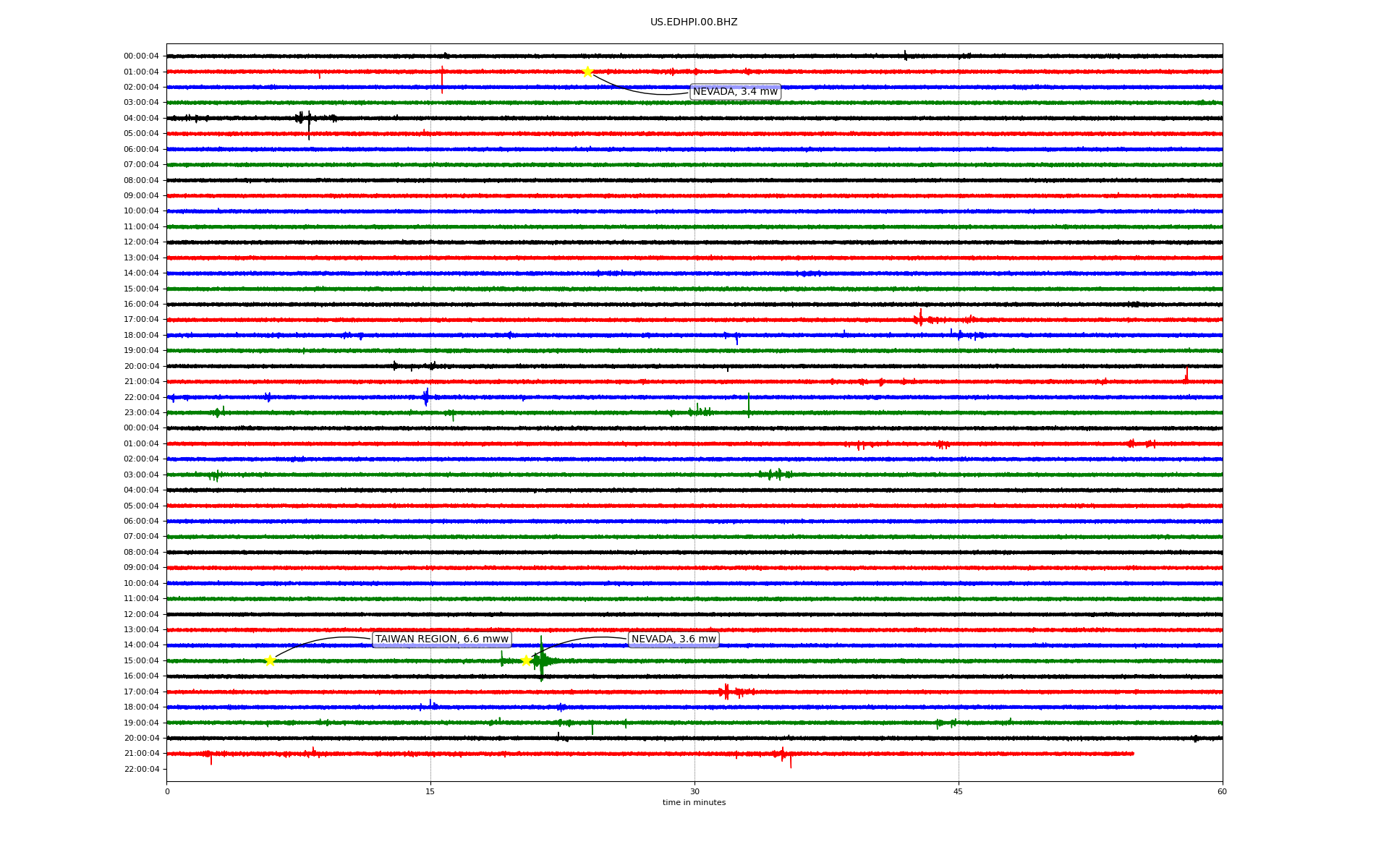Click the plot title US.EDHPI.00.BHZ

pos(694,22)
